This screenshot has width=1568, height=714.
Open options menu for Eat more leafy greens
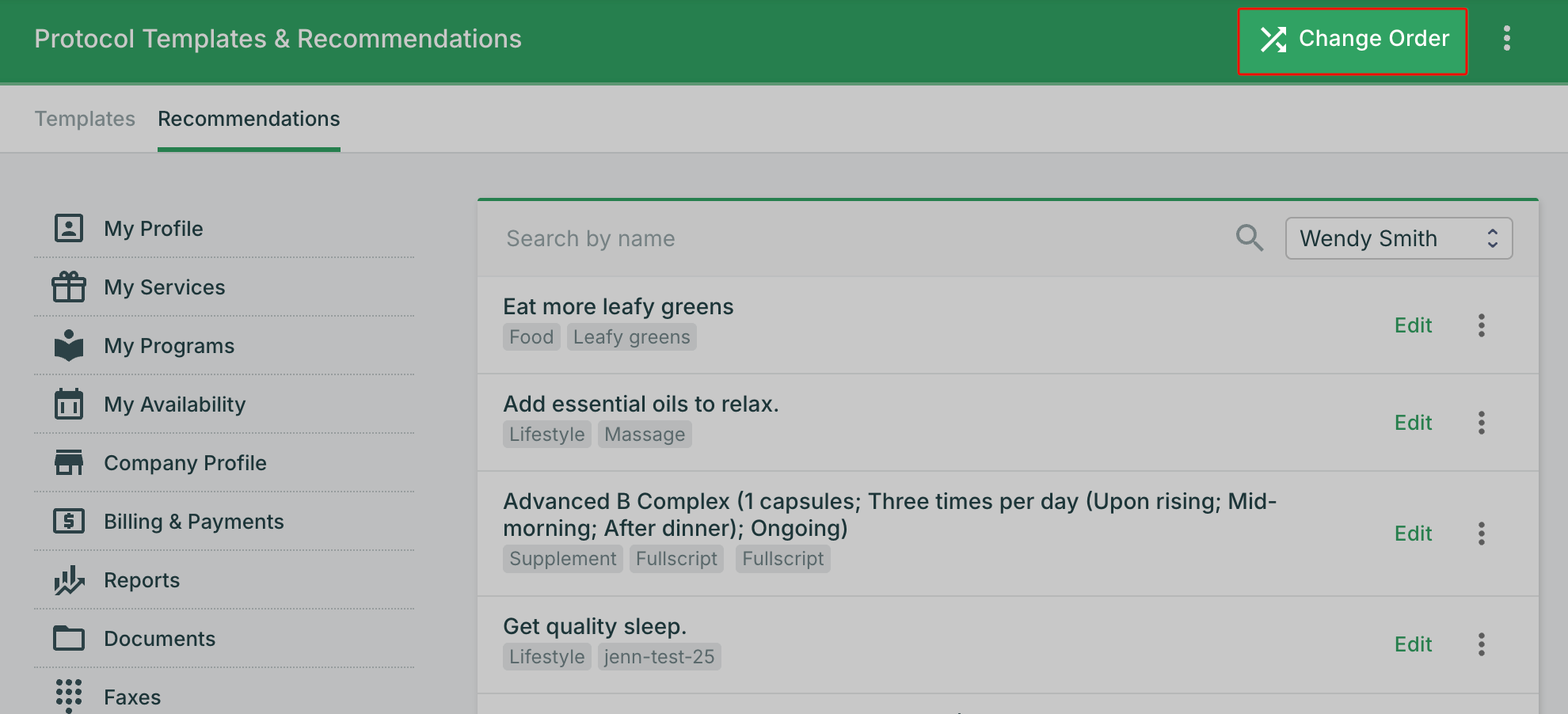tap(1481, 325)
